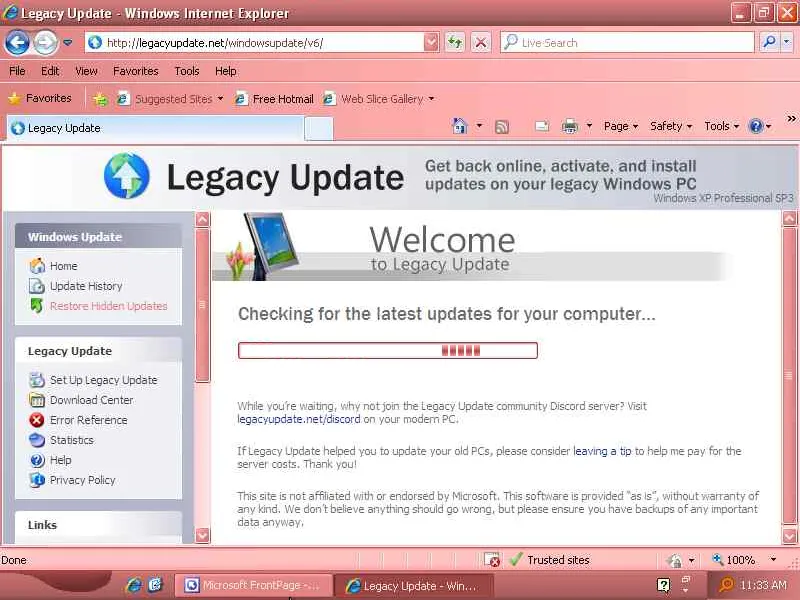Open the recent pages dropdown arrow
The width and height of the screenshot is (800, 600).
coord(67,43)
